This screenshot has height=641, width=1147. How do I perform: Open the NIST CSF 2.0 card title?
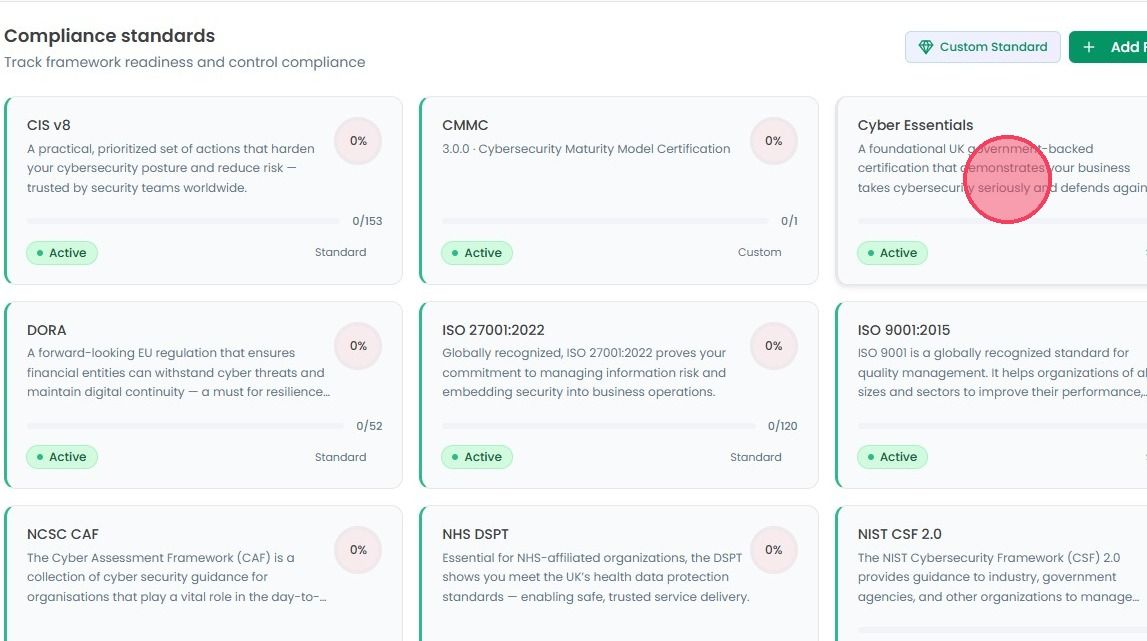coord(899,534)
